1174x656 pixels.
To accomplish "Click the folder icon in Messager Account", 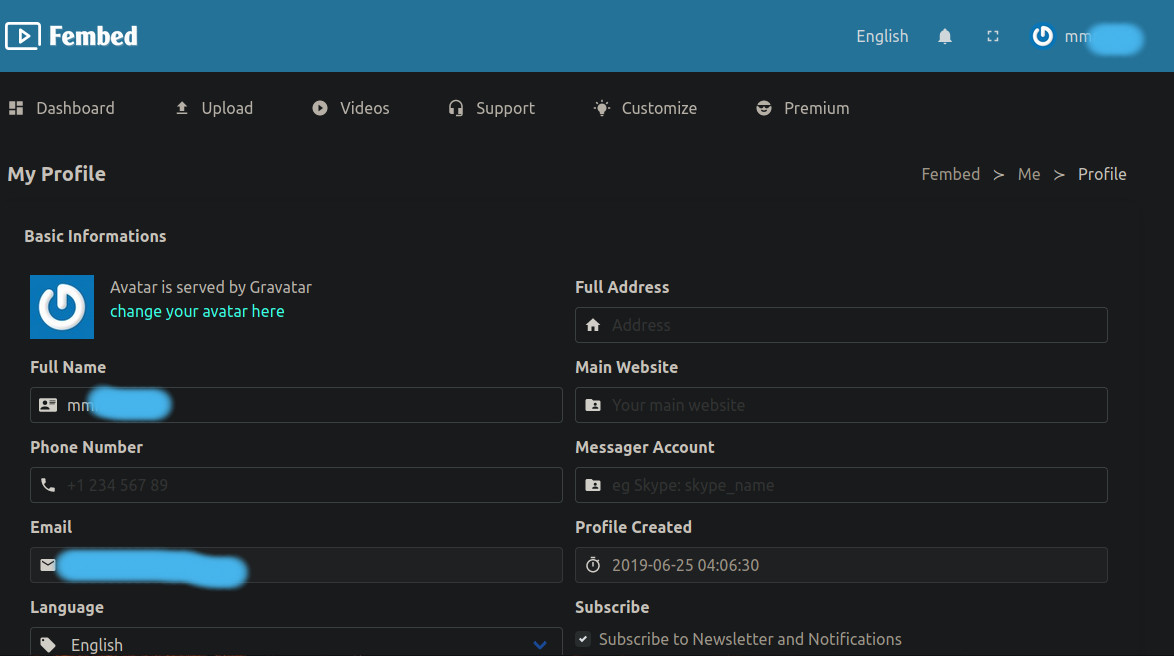I will (x=593, y=485).
